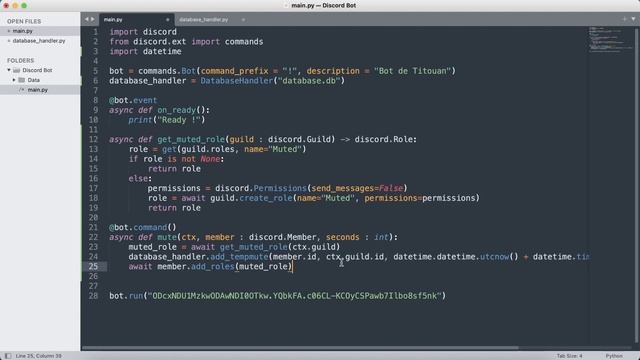Open the Tab Size: 4 indentation menu
640x360 pixels.
[569, 356]
